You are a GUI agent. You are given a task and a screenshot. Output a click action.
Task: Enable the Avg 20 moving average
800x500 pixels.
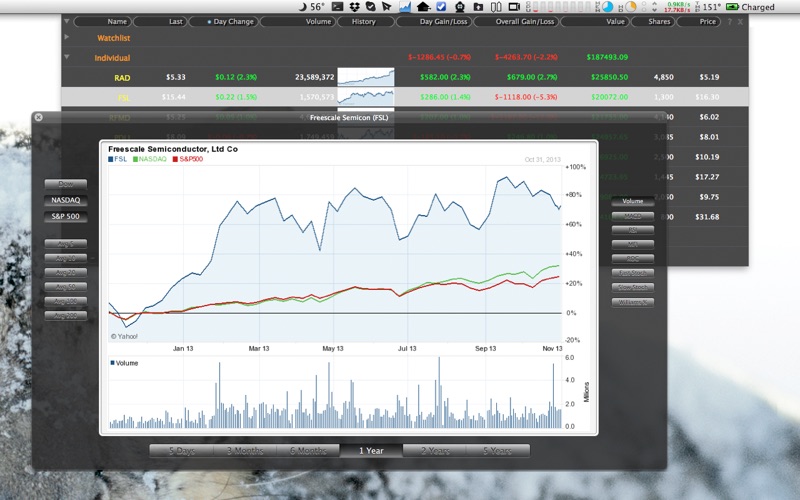pos(66,272)
